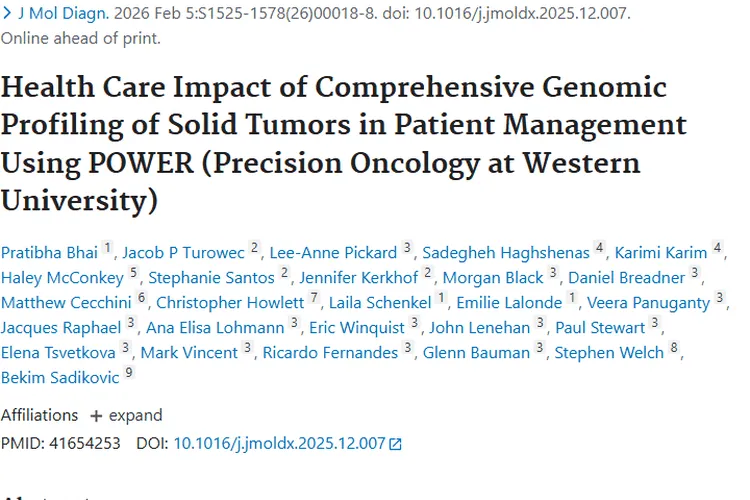The height and width of the screenshot is (500, 750).
Task: Expand the Affiliations section
Action: point(134,415)
